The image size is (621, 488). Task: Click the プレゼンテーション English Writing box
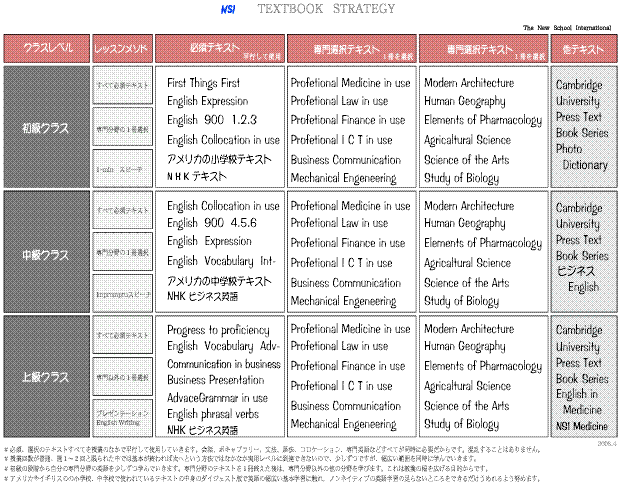point(121,420)
